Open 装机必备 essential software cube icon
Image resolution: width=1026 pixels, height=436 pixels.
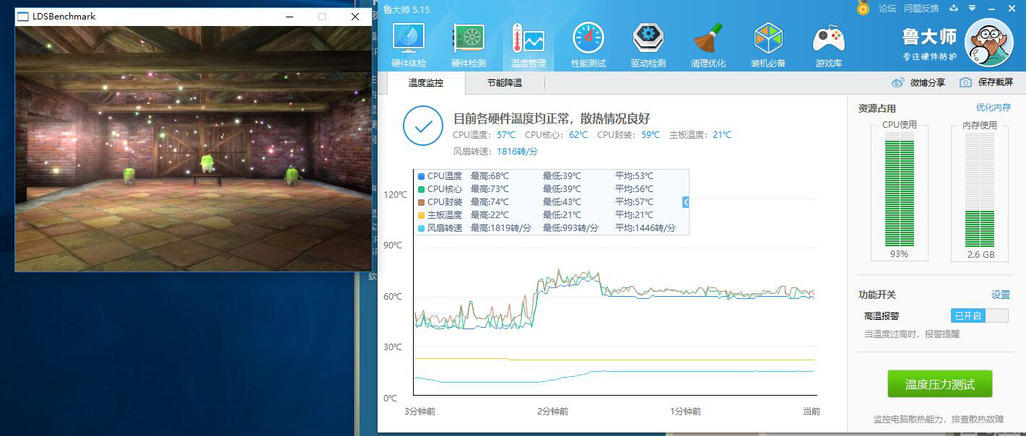[x=768, y=46]
